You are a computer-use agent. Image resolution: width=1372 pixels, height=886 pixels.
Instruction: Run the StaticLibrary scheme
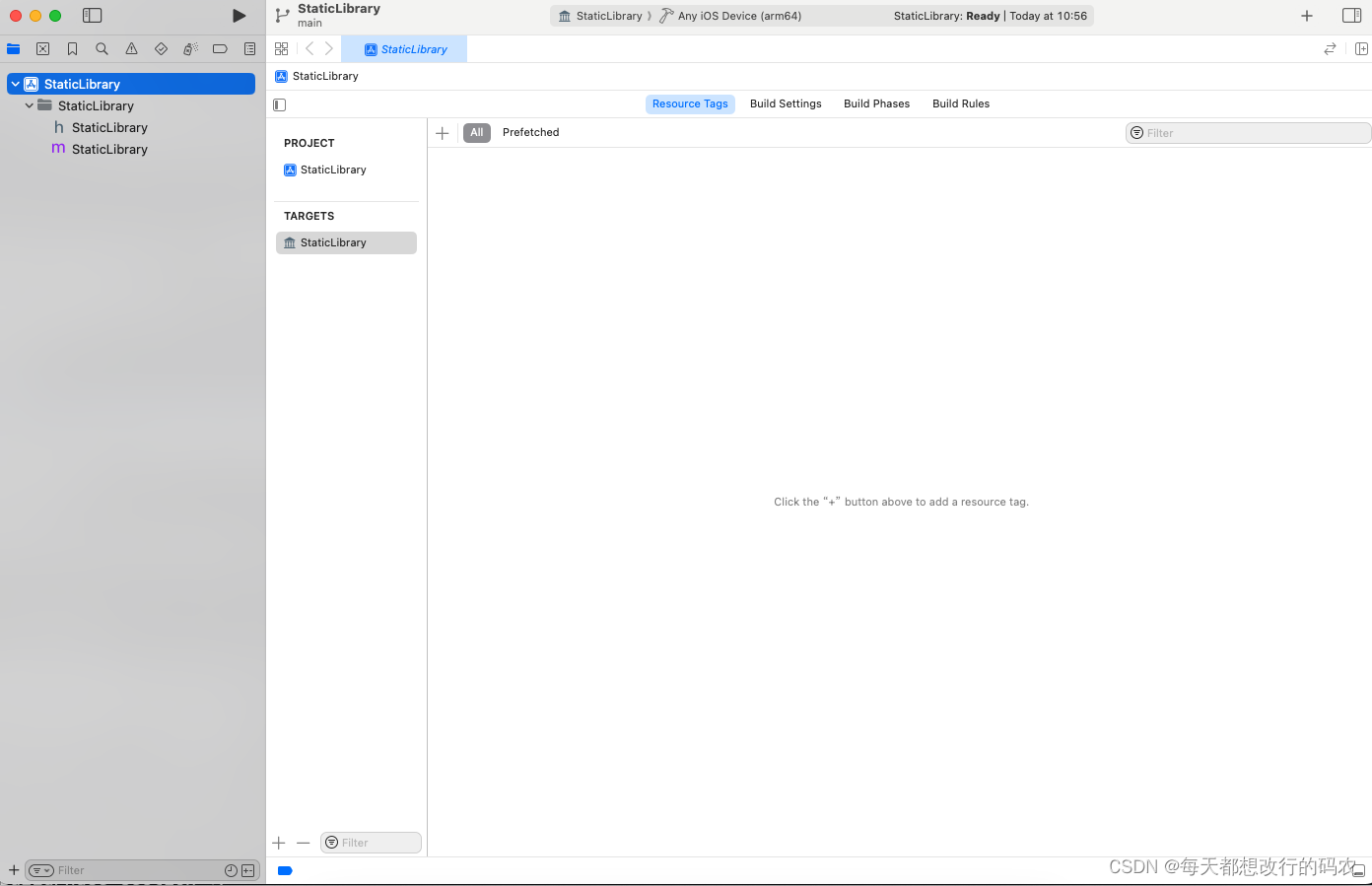(x=239, y=16)
